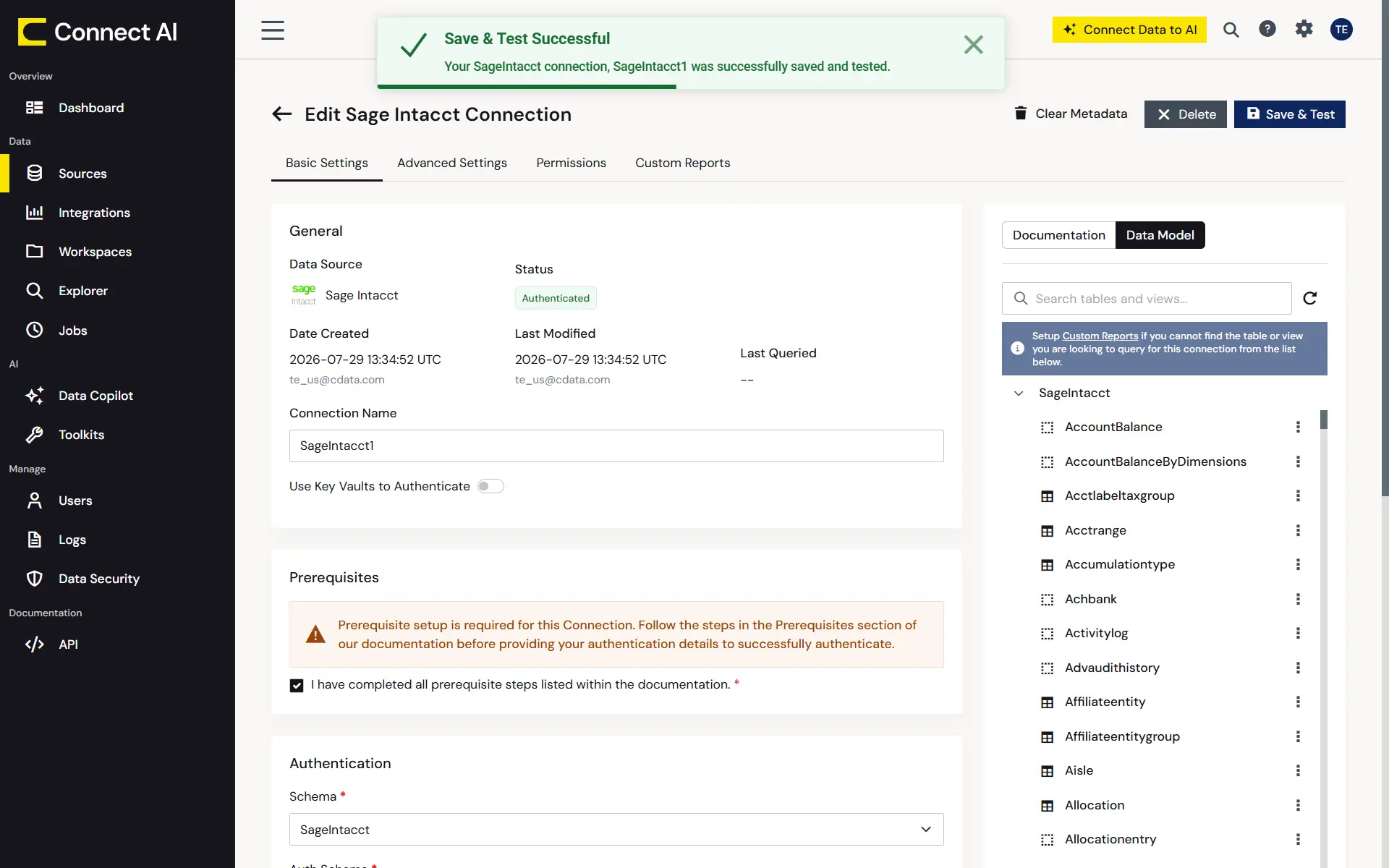Open Allocation row options menu
Screen dimensions: 1389x868
pos(1298,805)
